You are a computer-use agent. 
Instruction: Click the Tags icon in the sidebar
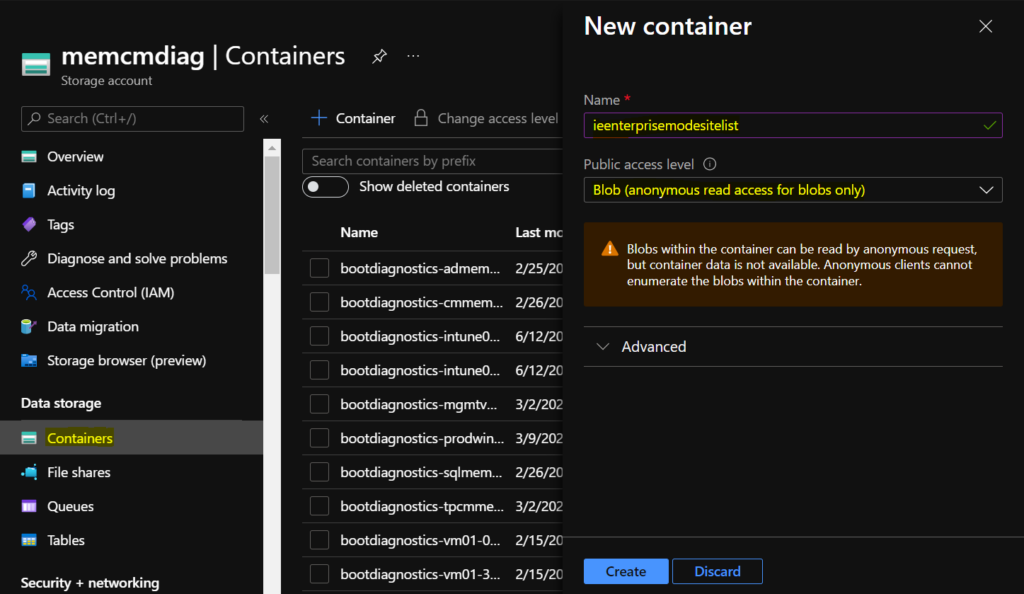coord(29,225)
